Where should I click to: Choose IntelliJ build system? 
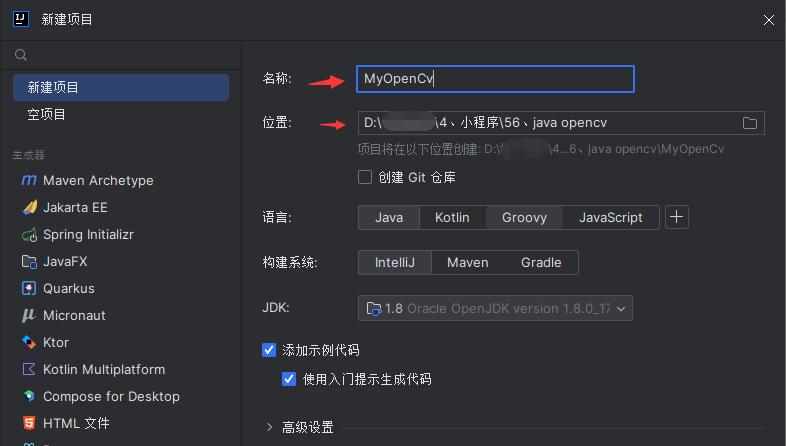click(395, 263)
